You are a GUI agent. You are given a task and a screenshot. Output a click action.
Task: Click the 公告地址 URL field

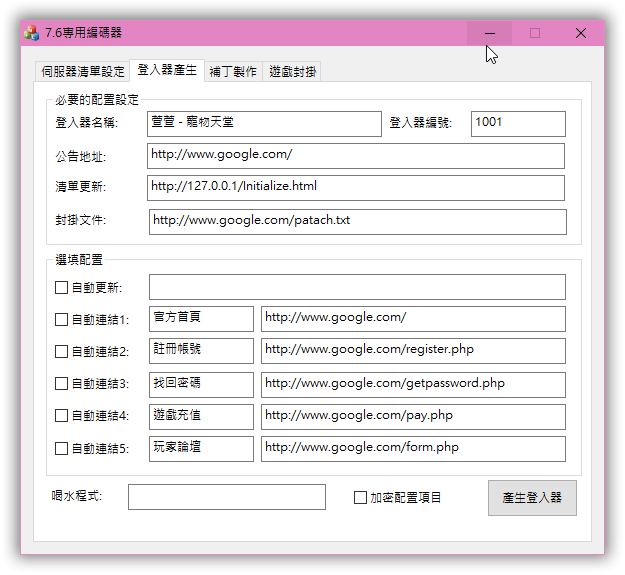tap(356, 156)
